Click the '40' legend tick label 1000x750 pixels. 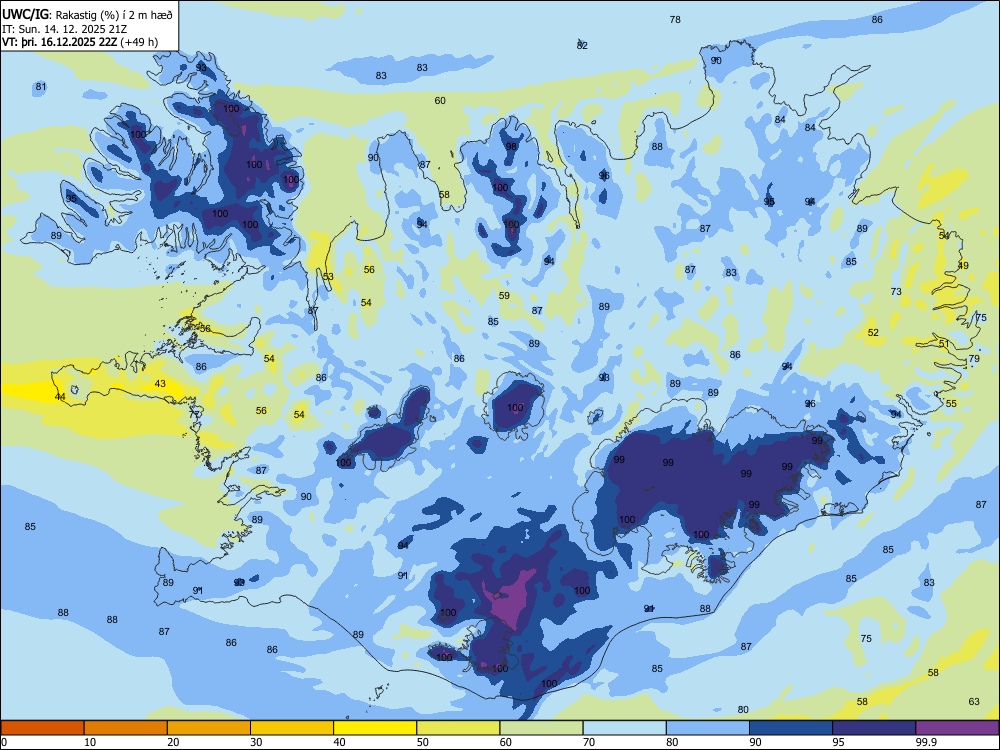point(339,742)
